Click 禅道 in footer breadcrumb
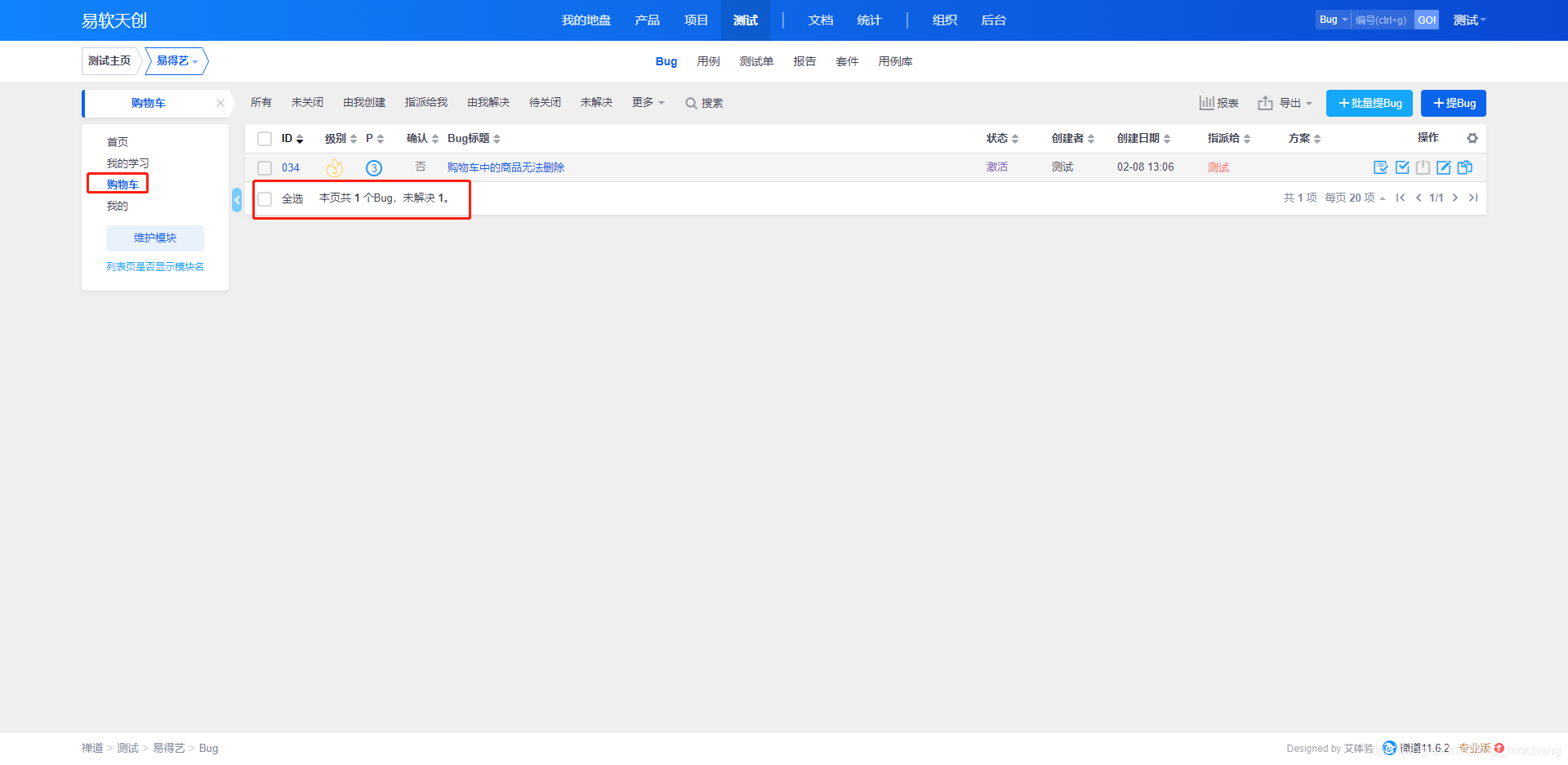This screenshot has width=1568, height=765. tap(92, 748)
